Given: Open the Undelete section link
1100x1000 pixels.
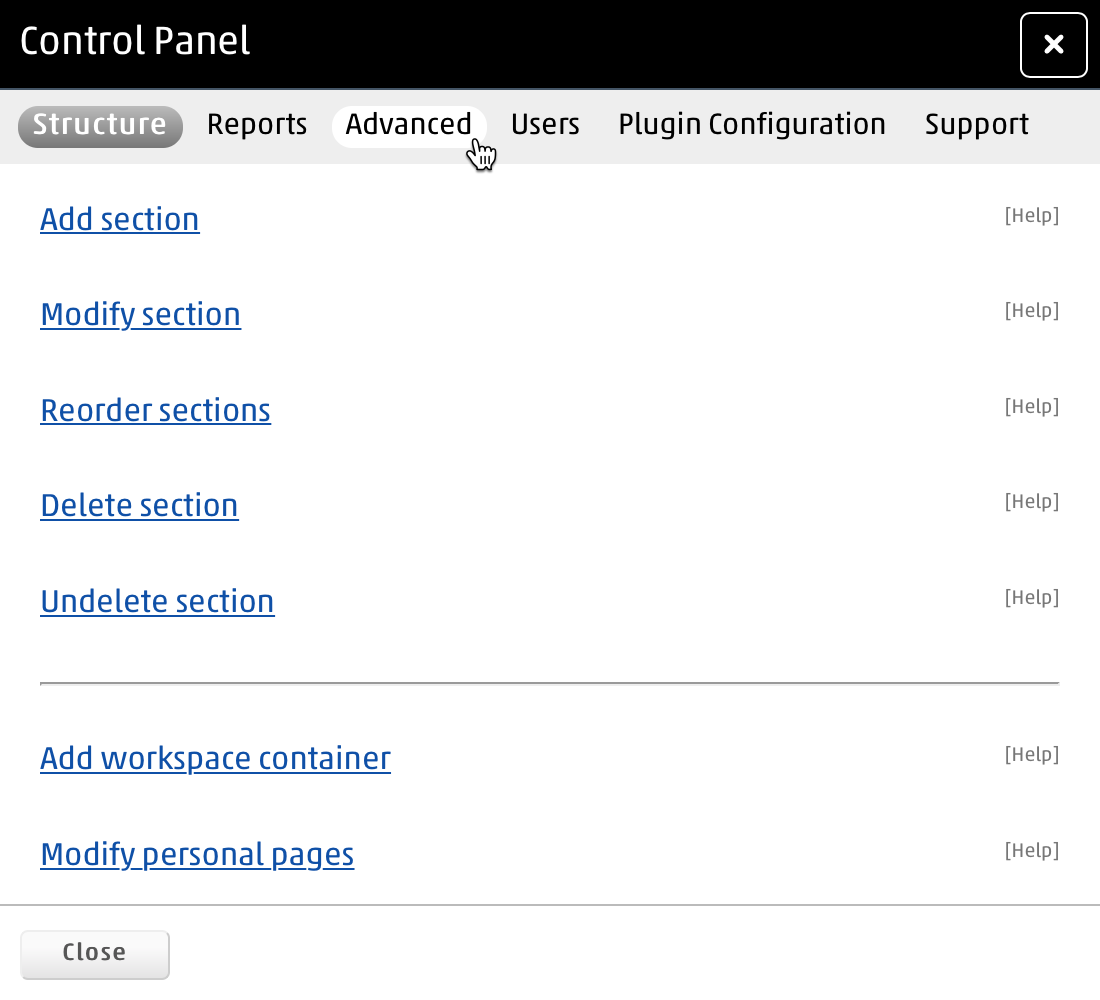Looking at the screenshot, I should [157, 601].
